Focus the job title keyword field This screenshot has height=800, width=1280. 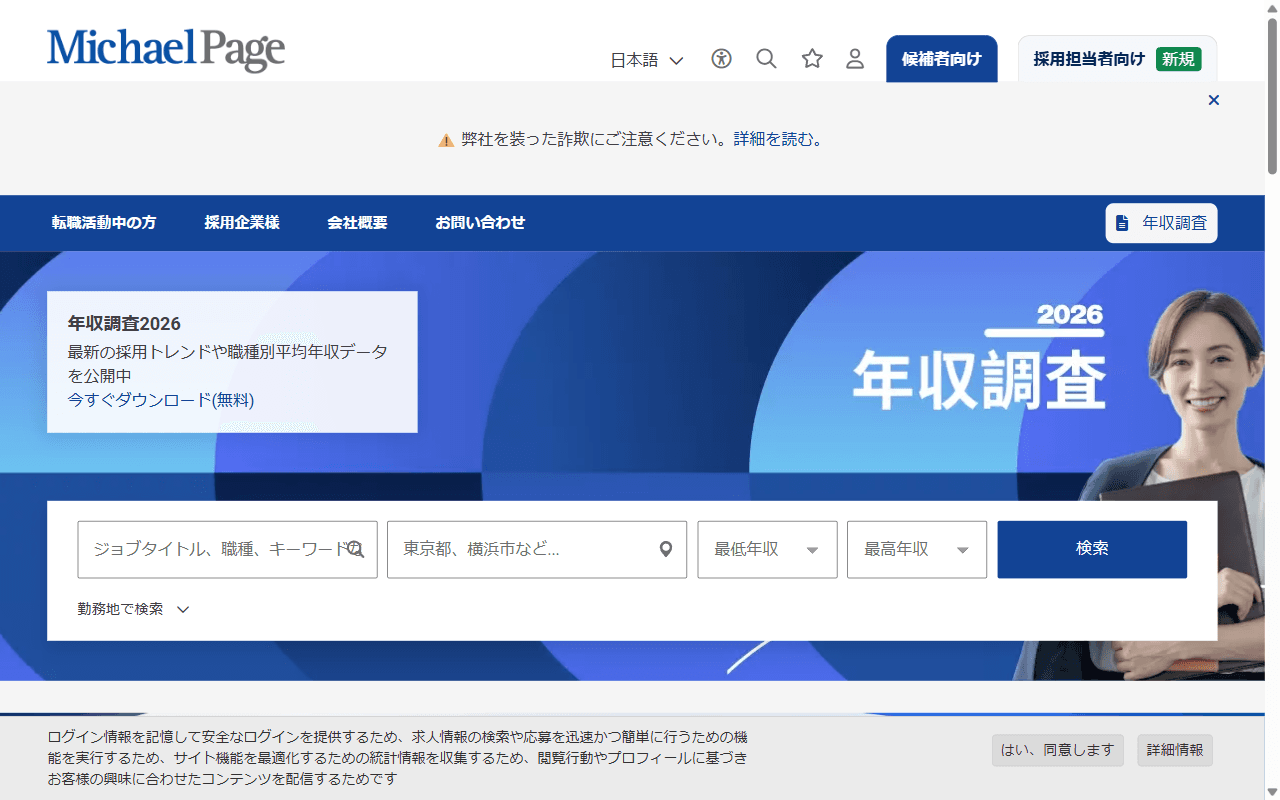(x=227, y=549)
